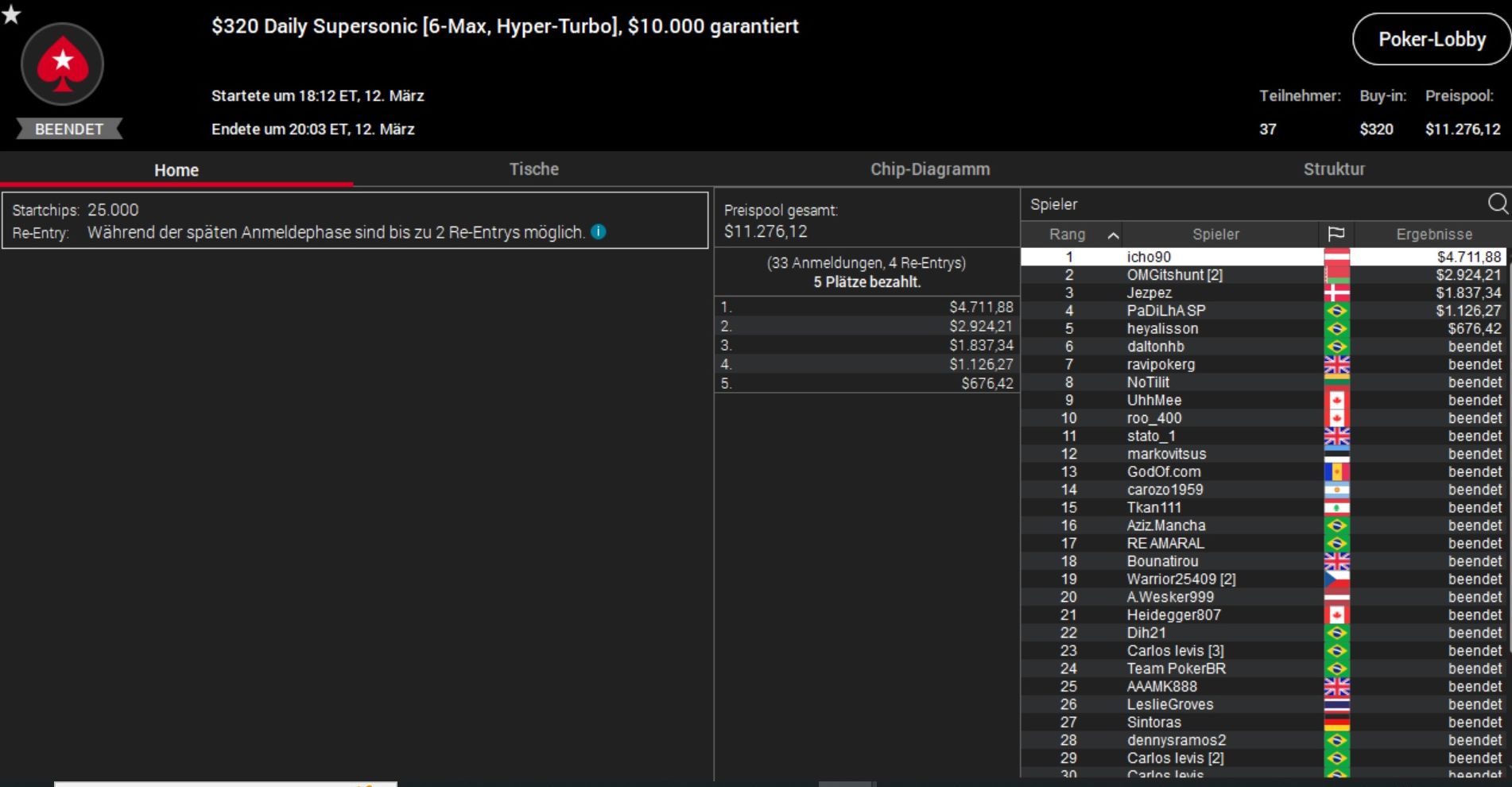This screenshot has width=1512, height=787.
Task: Open the Struktur tab
Action: click(1334, 169)
